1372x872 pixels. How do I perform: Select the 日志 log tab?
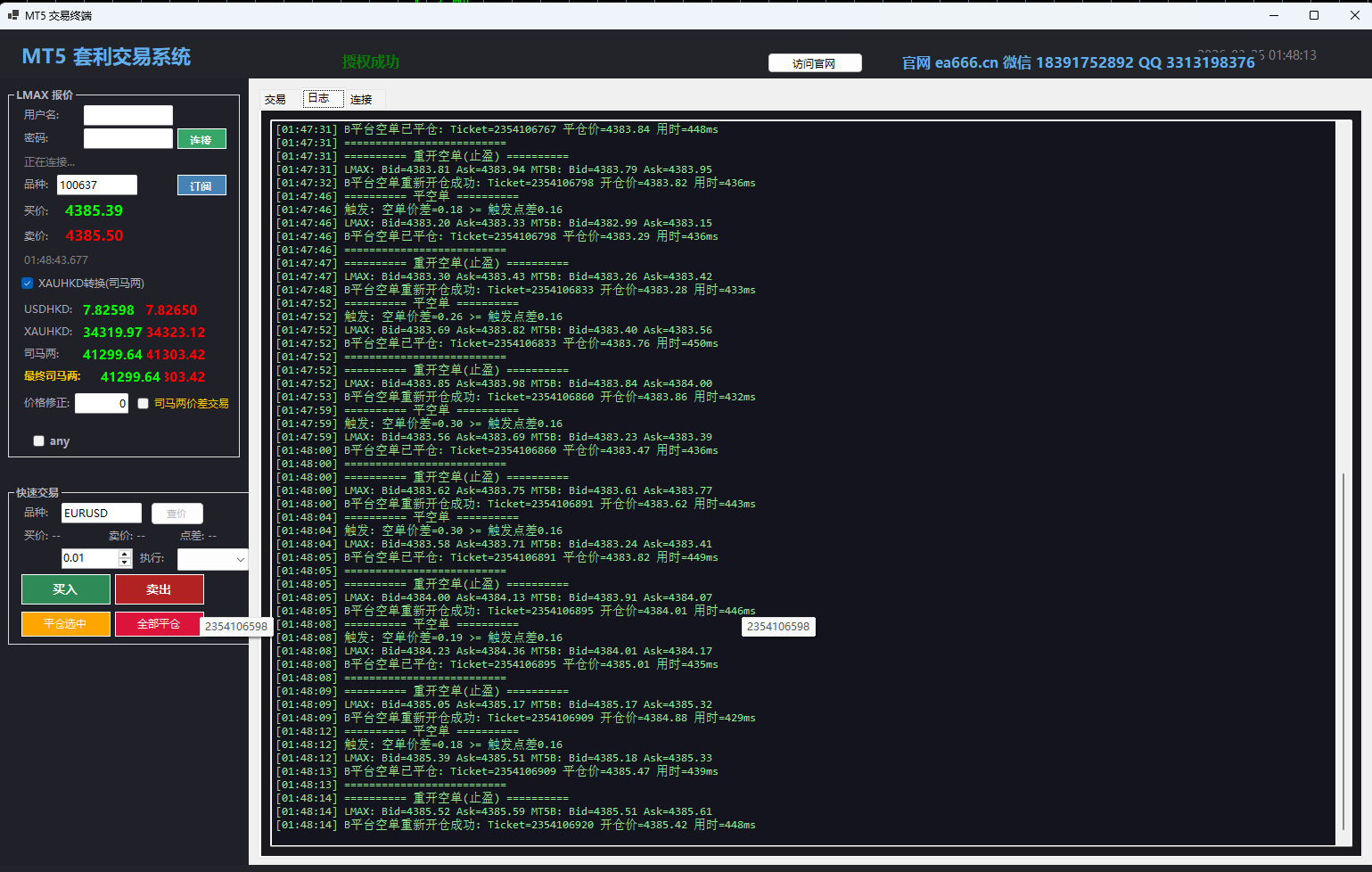(319, 98)
